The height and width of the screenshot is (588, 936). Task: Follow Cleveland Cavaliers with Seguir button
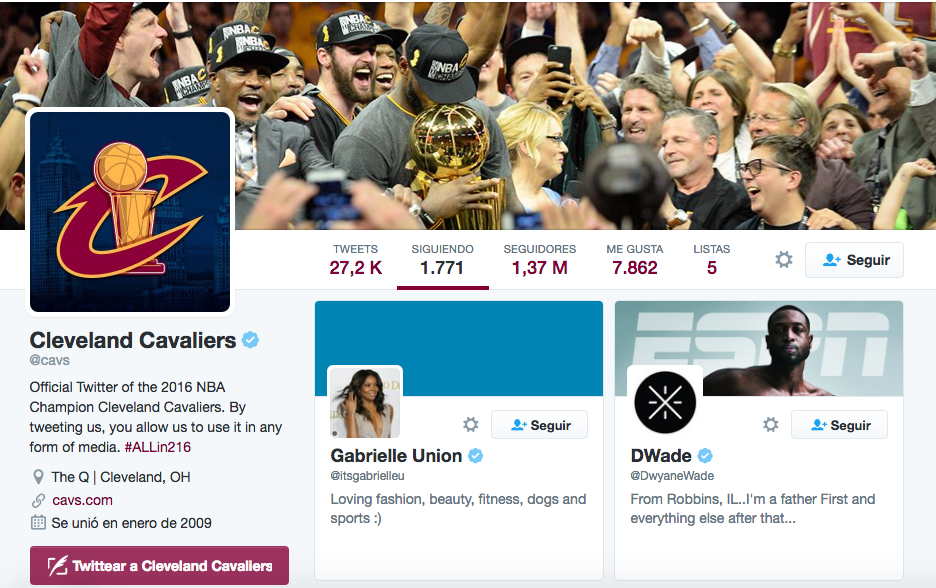pyautogui.click(x=854, y=260)
